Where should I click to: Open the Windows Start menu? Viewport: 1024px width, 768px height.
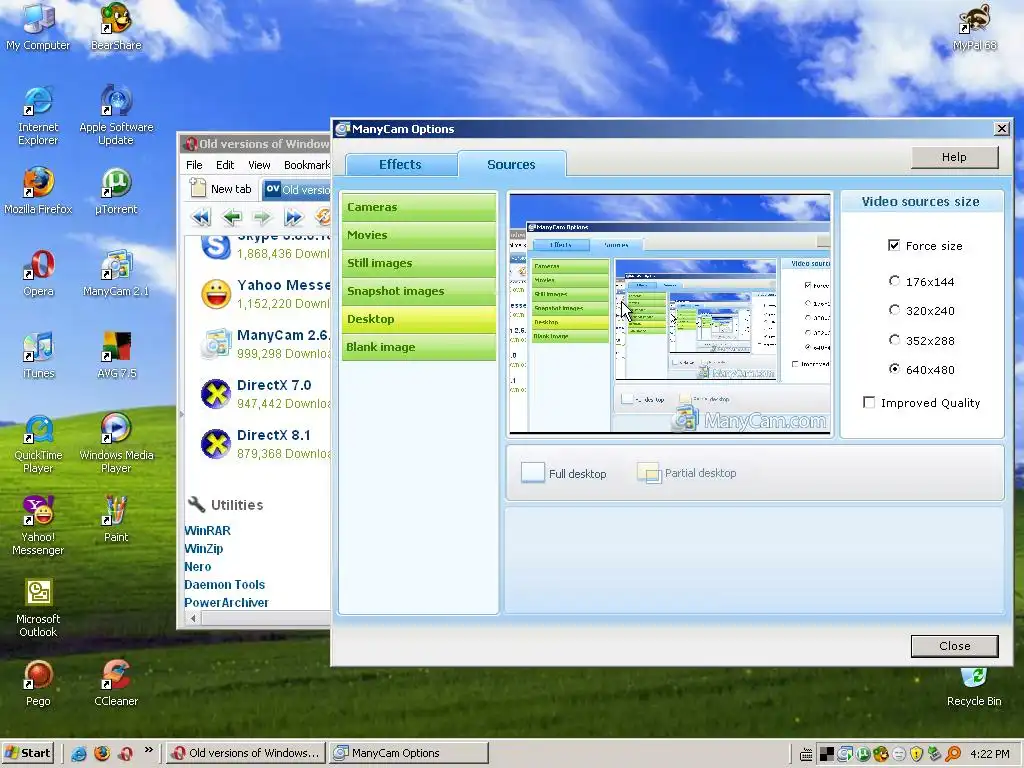[x=28, y=753]
